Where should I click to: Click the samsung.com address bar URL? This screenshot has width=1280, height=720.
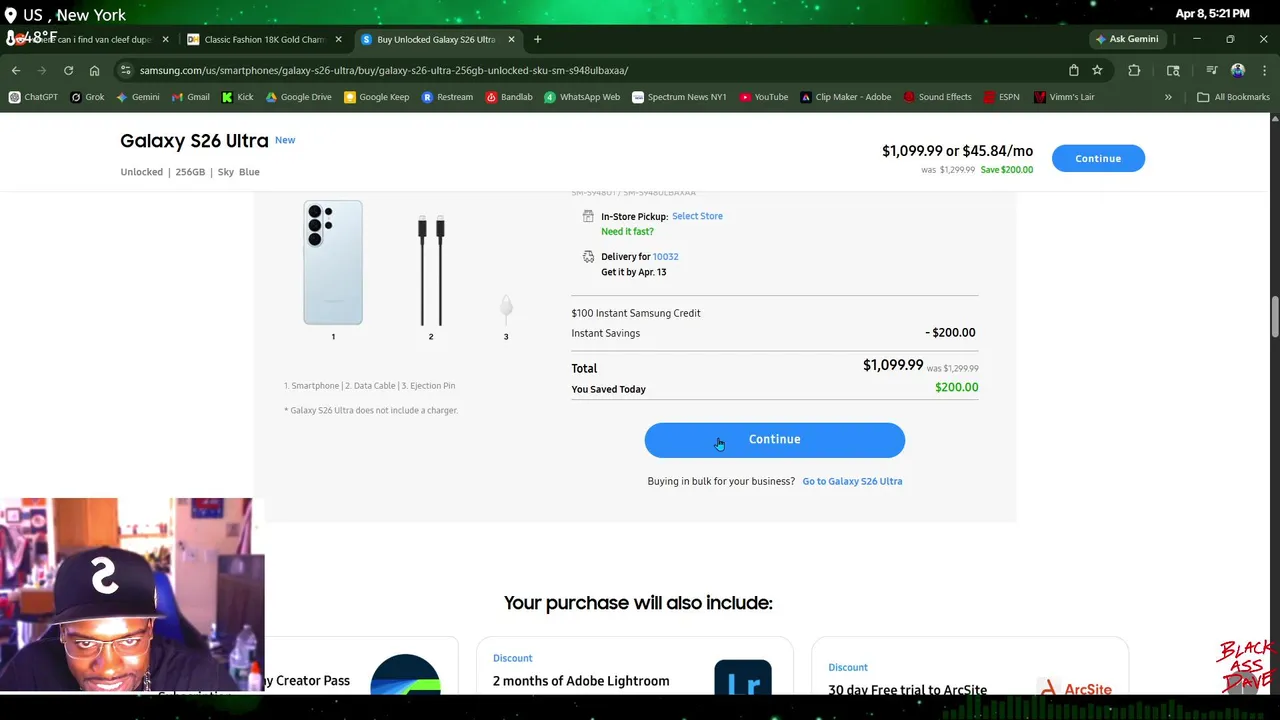tap(384, 70)
